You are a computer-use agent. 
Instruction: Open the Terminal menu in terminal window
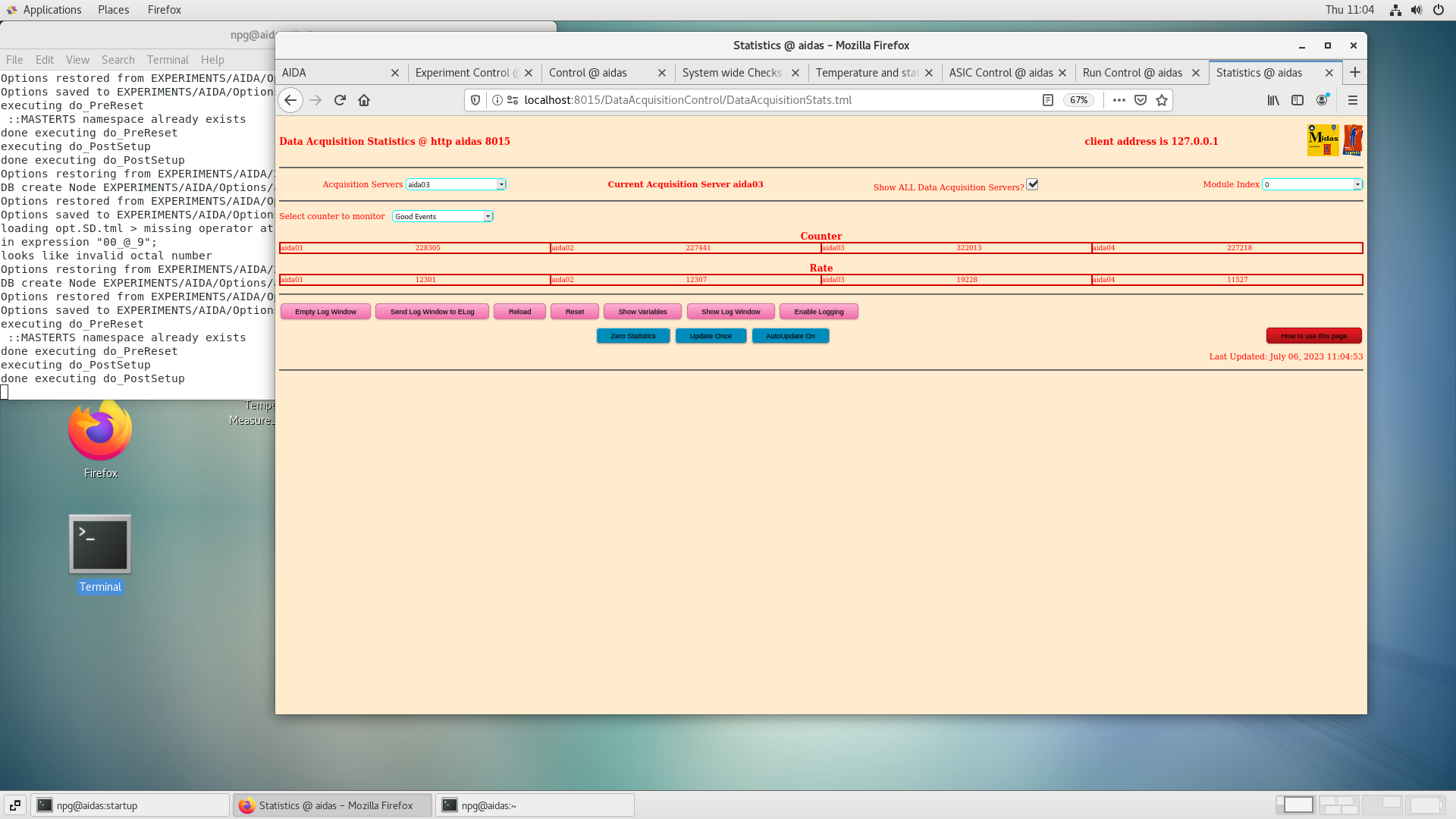point(168,60)
